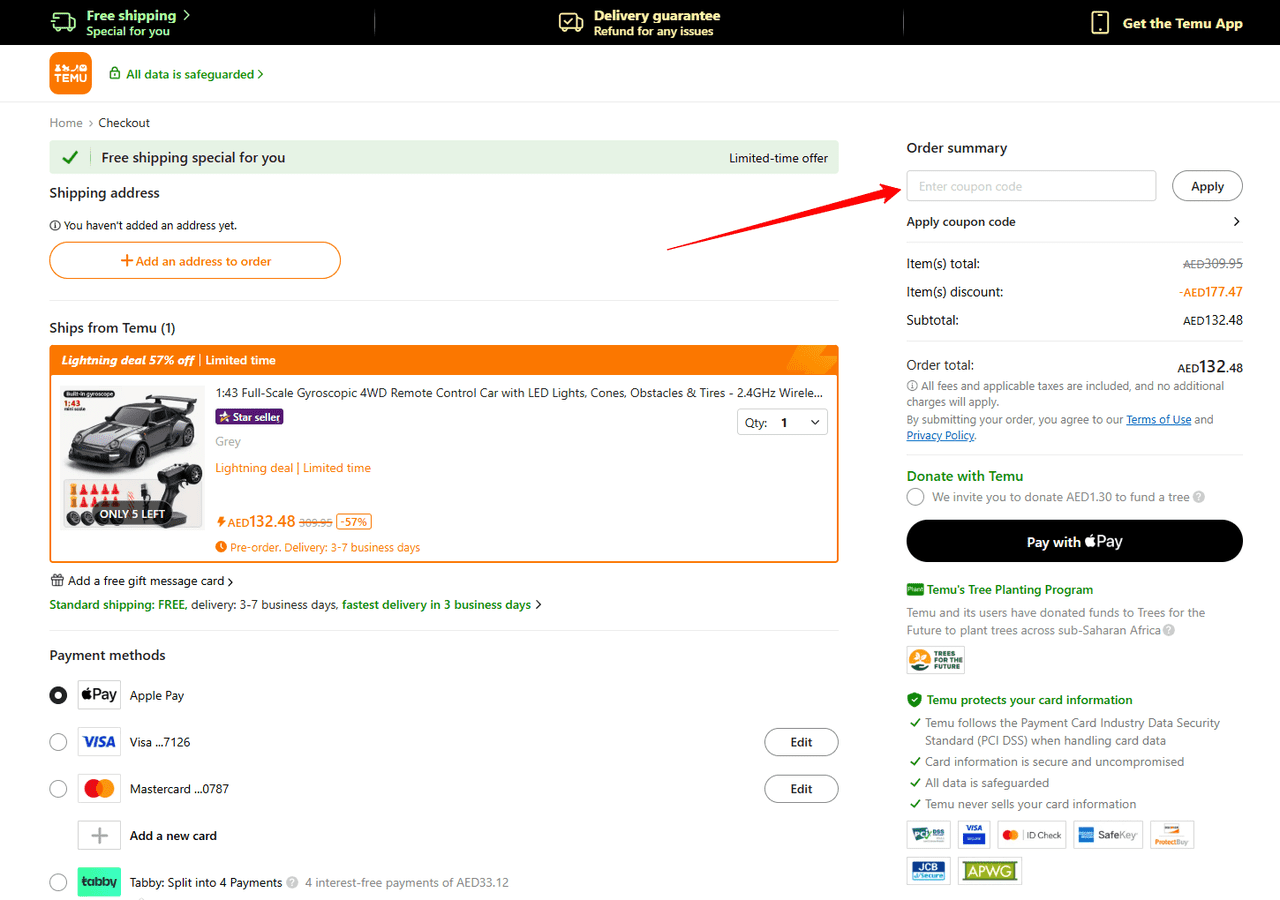Open Privacy Policy link
Screen dimensions: 1280x900
940,436
